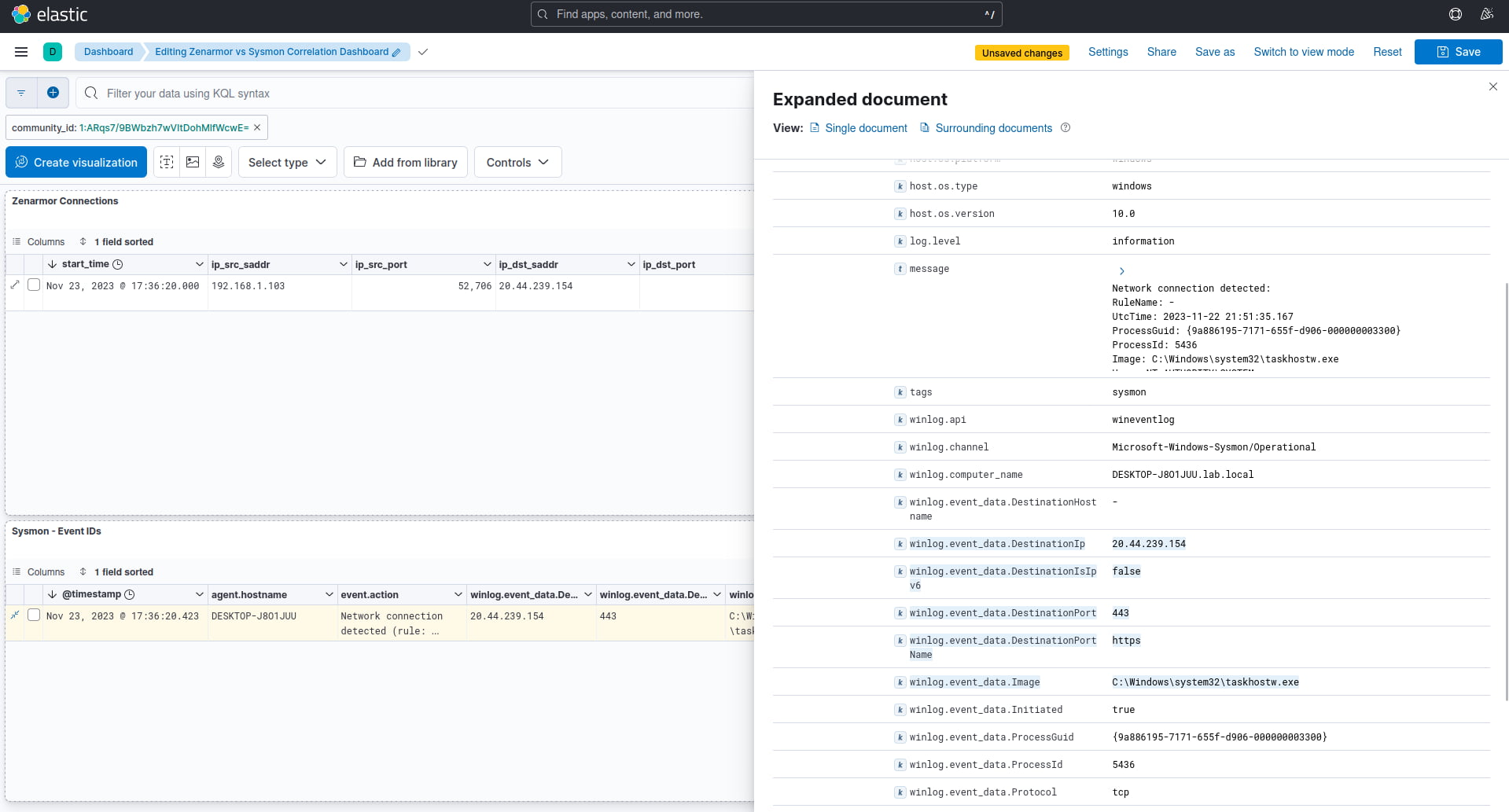Open dashboard title options checkmark

[423, 52]
